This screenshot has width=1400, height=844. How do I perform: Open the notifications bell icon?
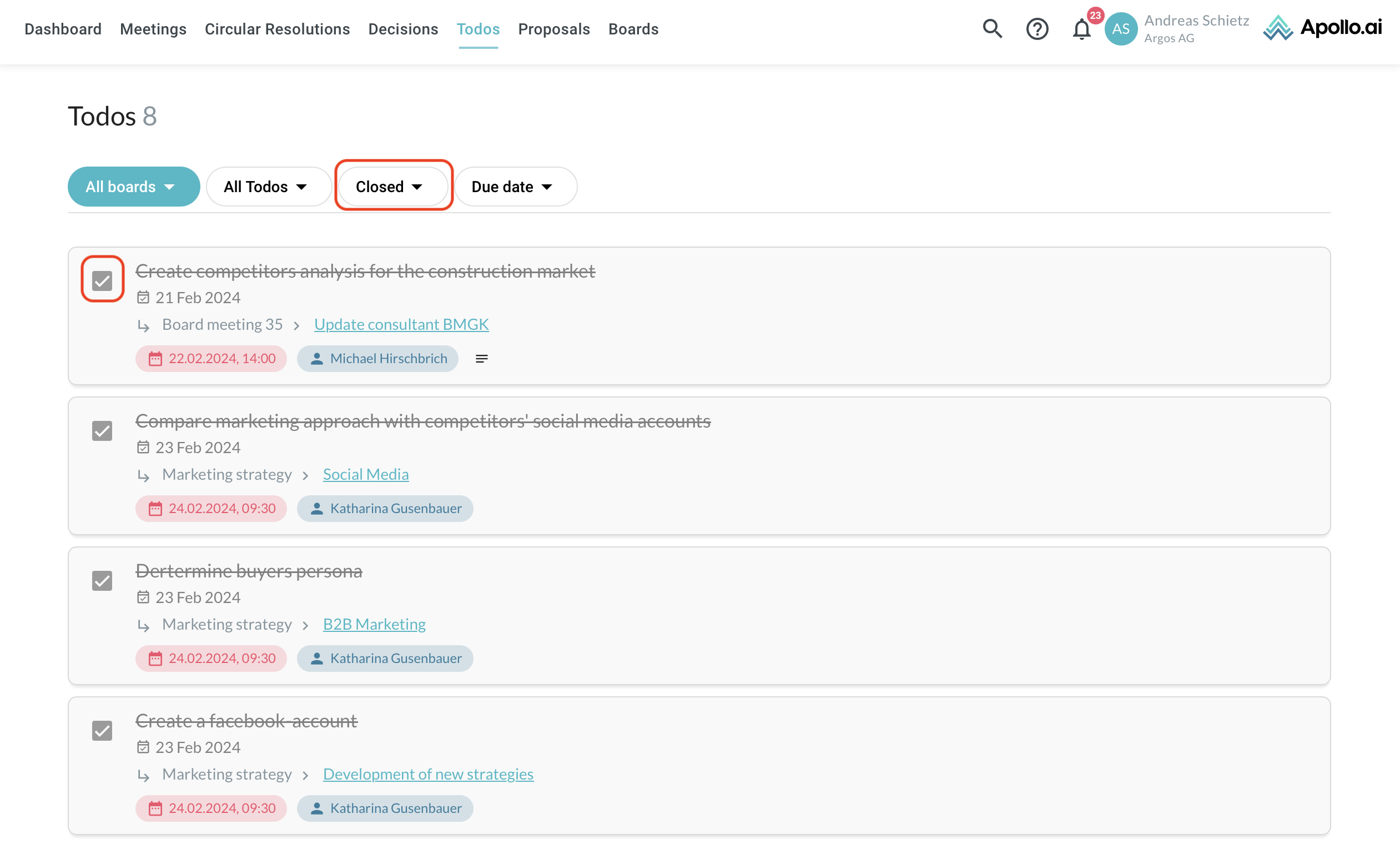click(x=1081, y=29)
